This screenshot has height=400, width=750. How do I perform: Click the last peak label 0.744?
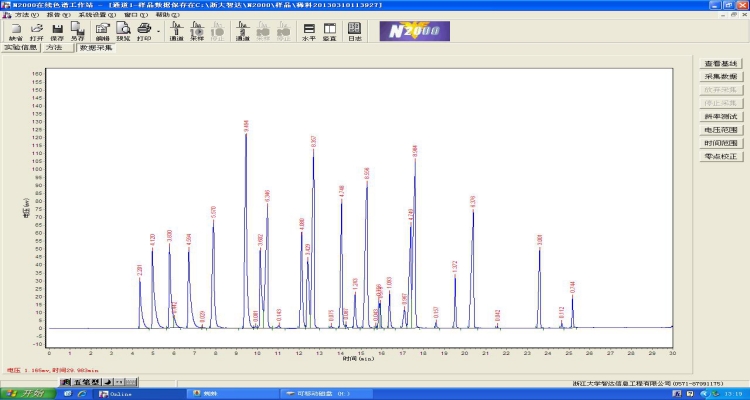[x=573, y=288]
